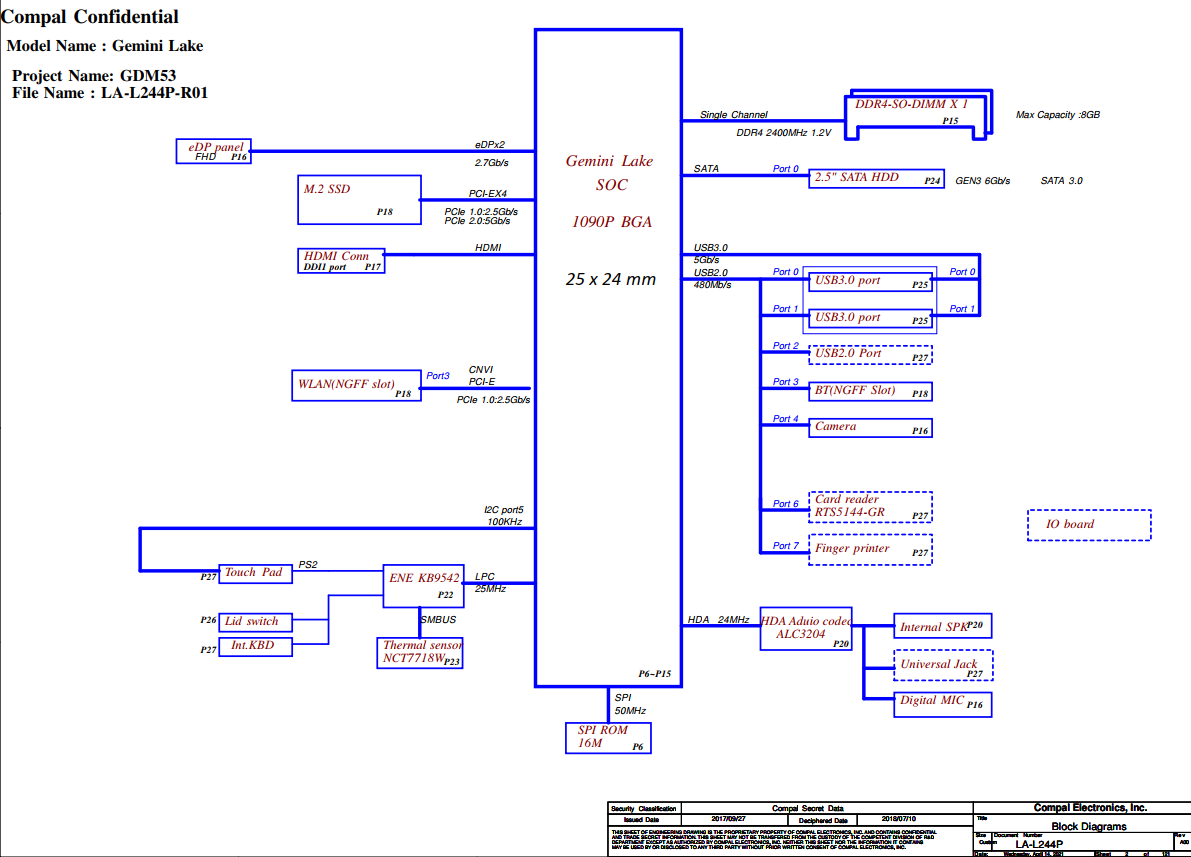Viewport: 1191px width, 857px height.
Task: Select the Digital MIC block
Action: pos(943,704)
